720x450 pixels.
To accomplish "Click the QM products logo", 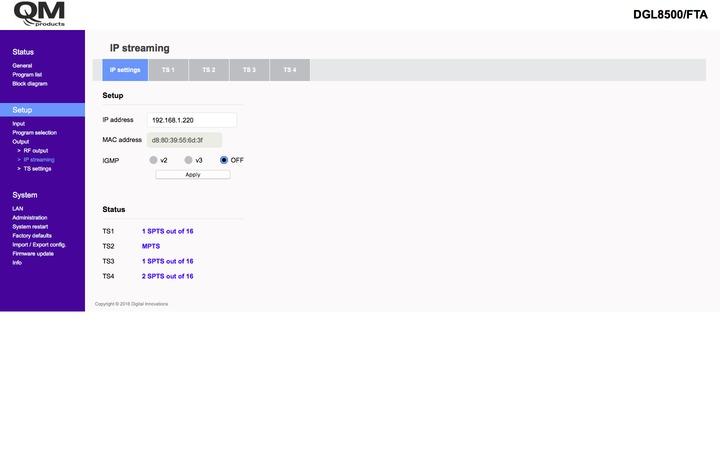I will pos(38,14).
